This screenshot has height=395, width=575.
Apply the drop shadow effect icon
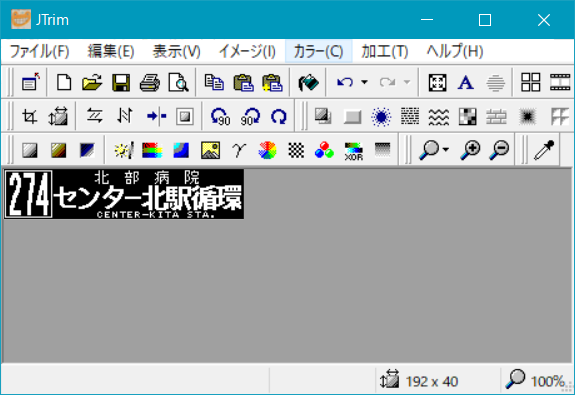pos(323,117)
